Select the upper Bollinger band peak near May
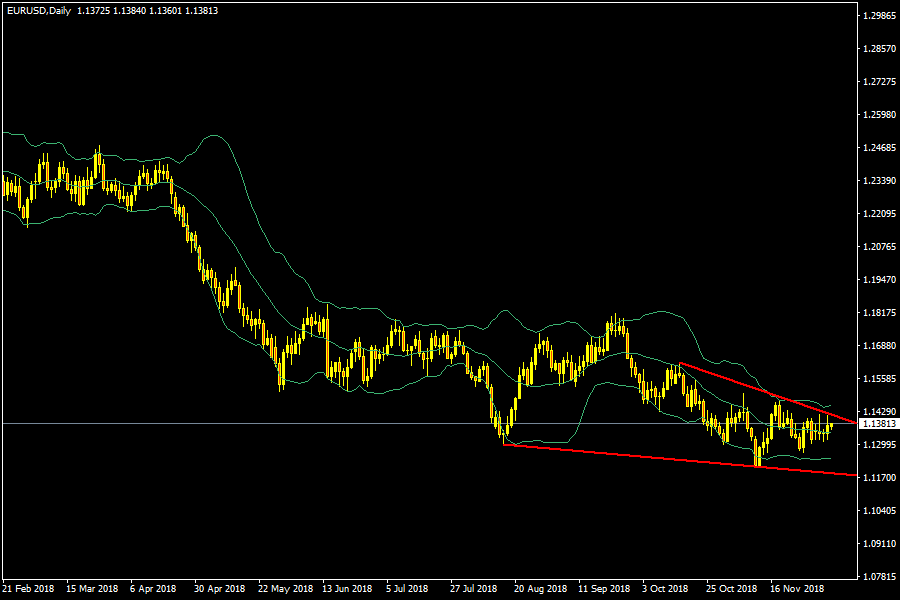 point(212,136)
